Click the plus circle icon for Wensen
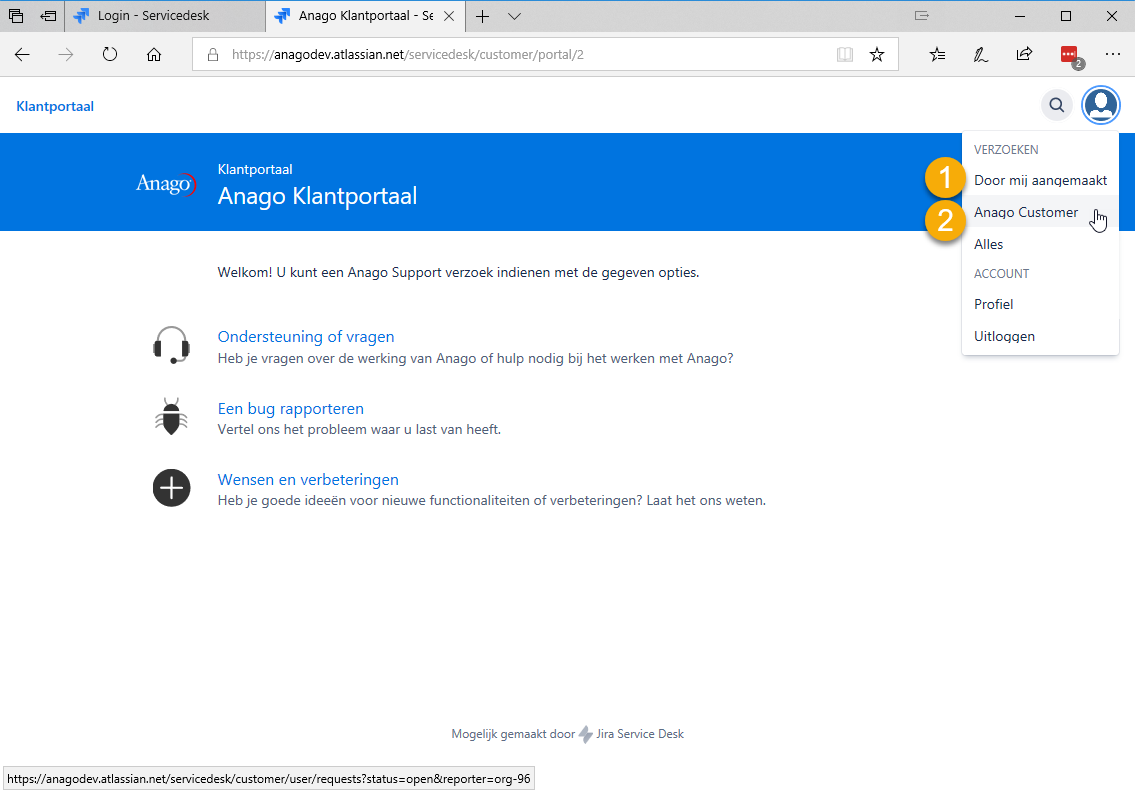The image size is (1135, 793). pos(172,488)
